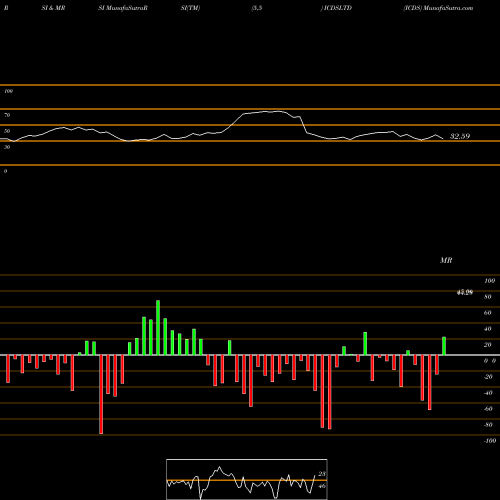Click the RSI 50 level label
Screen dimensions: 500x500
7,131
